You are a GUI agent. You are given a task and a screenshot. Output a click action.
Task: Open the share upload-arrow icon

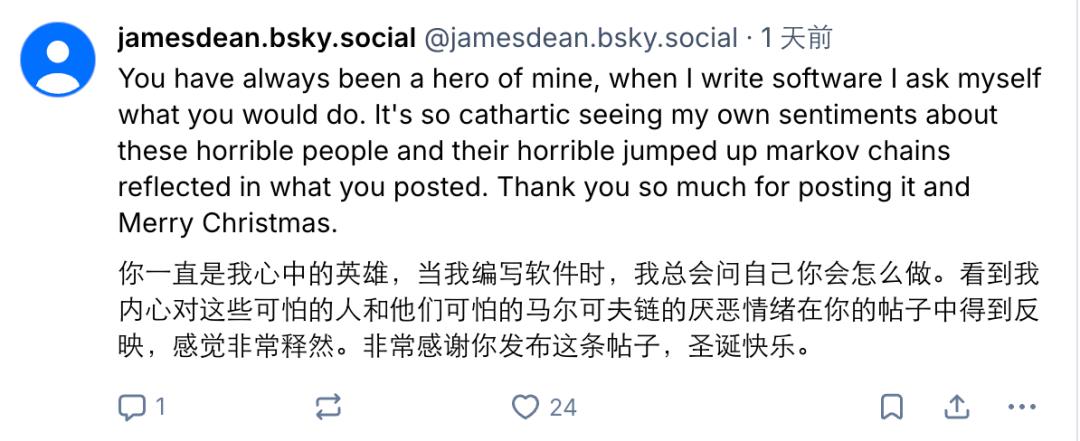(956, 407)
